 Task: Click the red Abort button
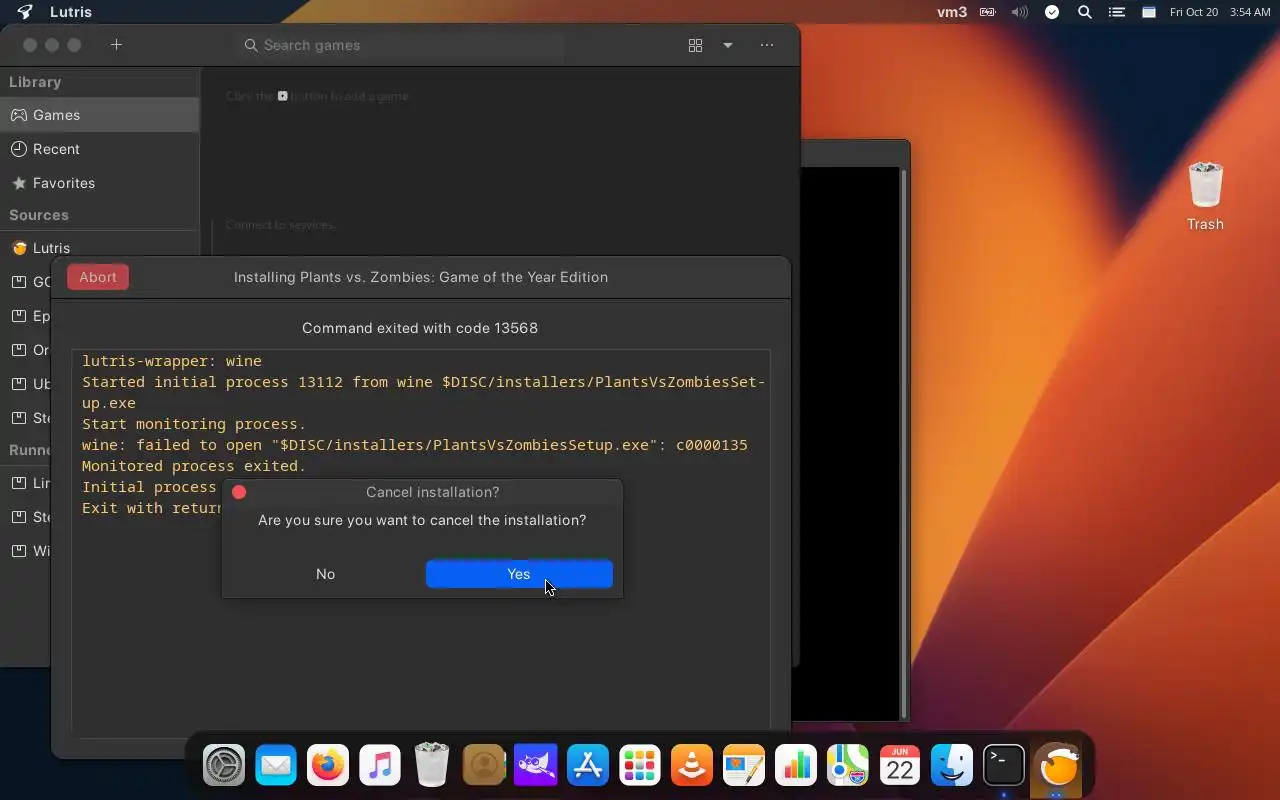tap(98, 277)
